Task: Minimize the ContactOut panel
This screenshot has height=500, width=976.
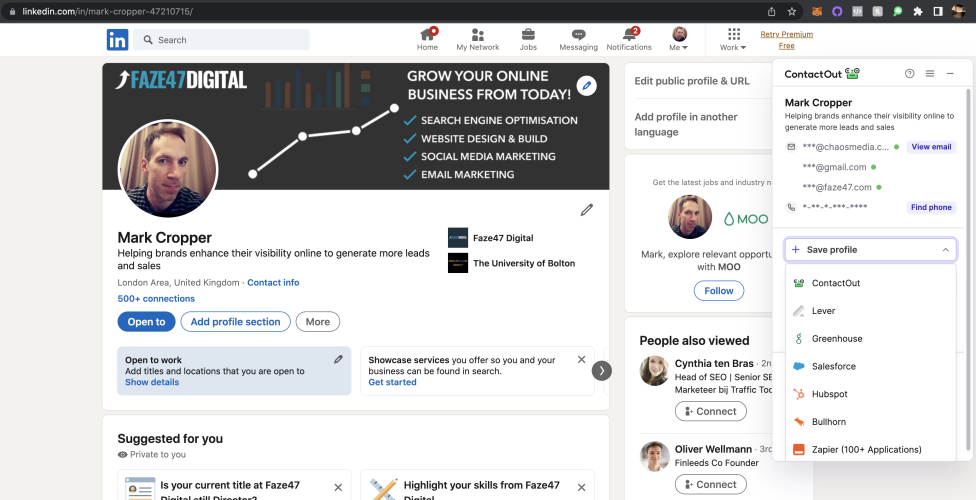Action: [950, 73]
